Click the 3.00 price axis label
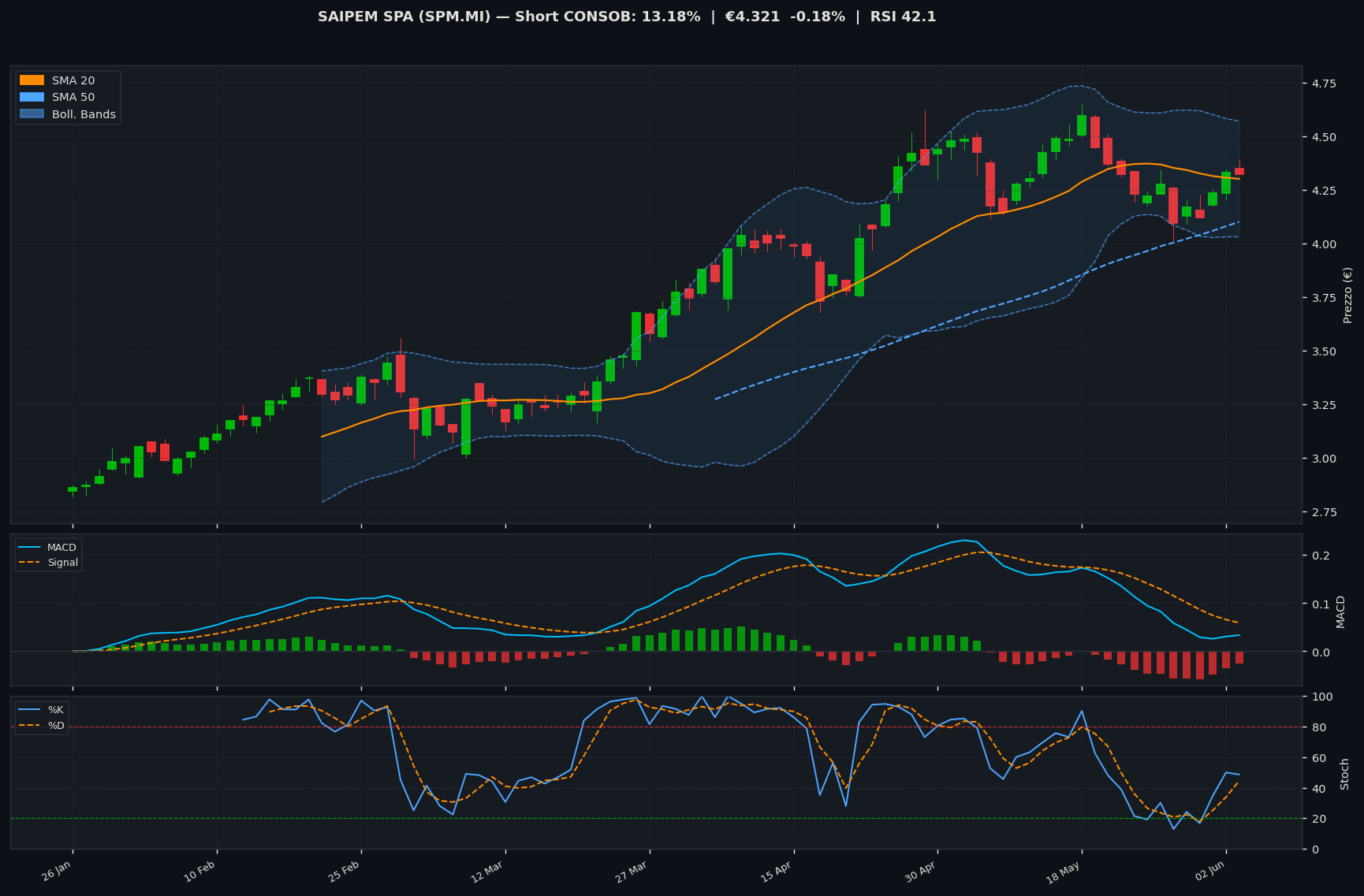The width and height of the screenshot is (1364, 896). pos(1324,459)
